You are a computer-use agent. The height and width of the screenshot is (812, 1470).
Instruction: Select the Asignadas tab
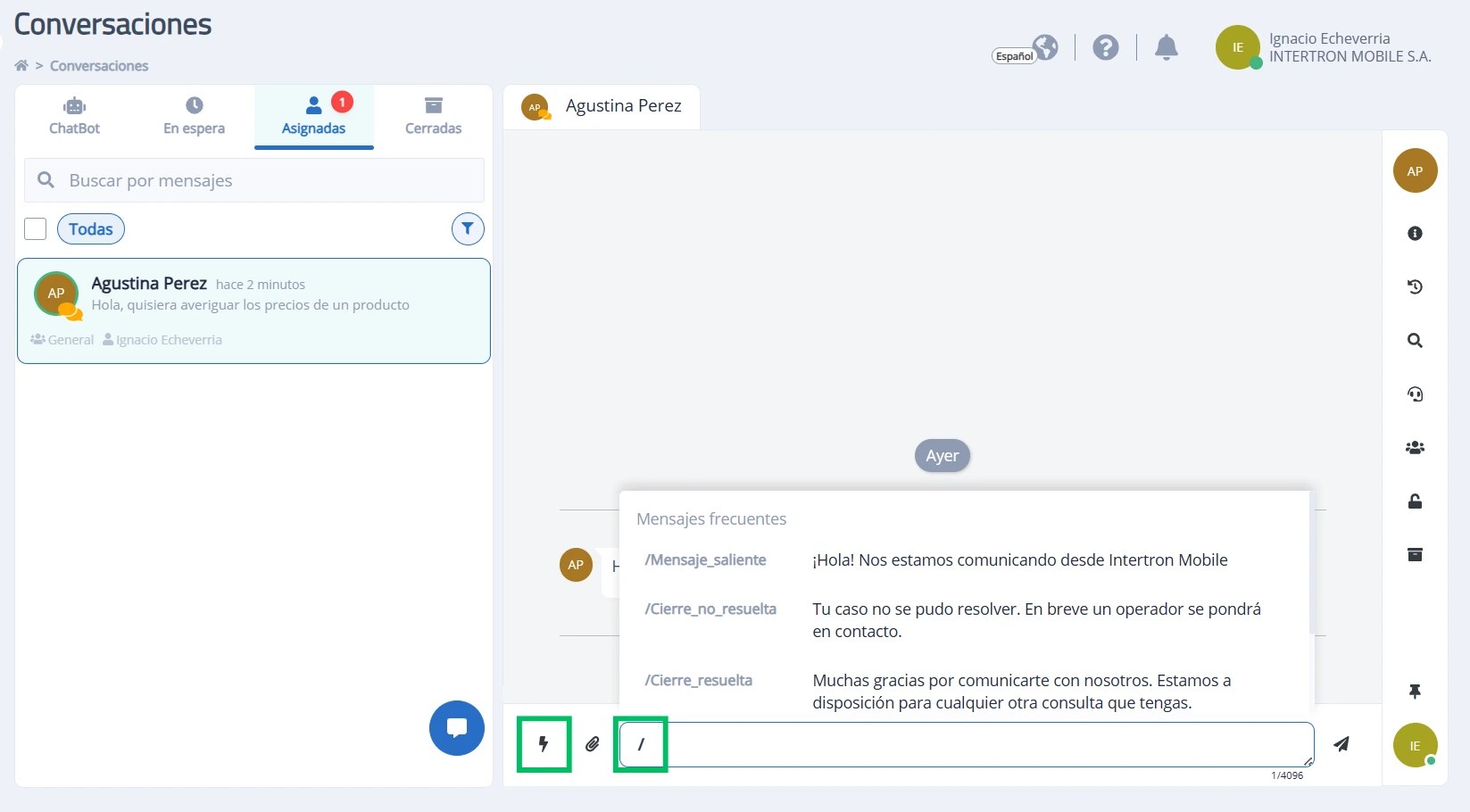click(x=313, y=117)
